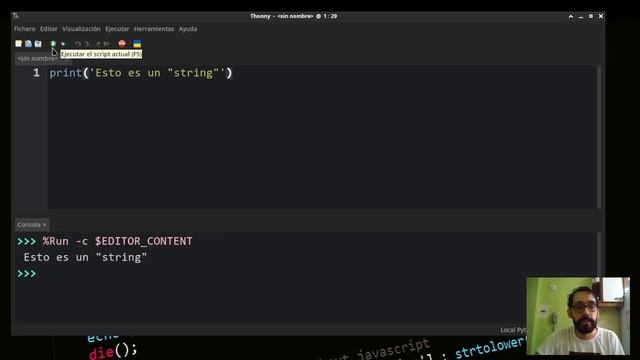Viewport: 640px width, 360px height.
Task: Click the step over debug icon
Action: click(78, 44)
